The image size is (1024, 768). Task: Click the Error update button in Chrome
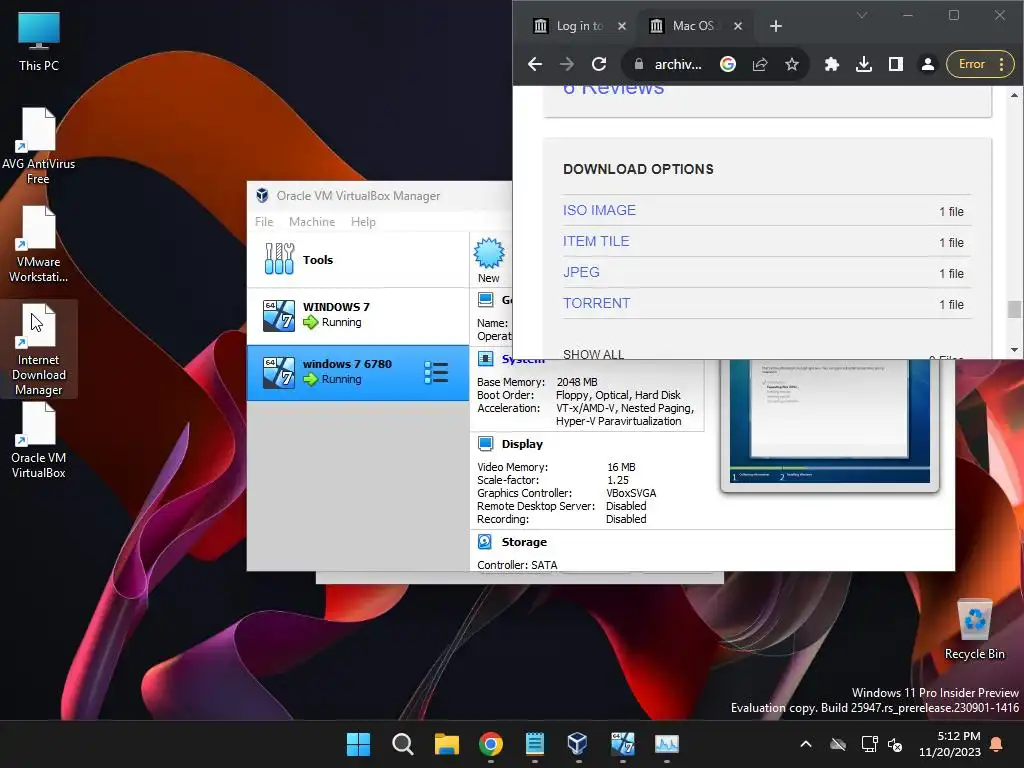click(x=980, y=64)
